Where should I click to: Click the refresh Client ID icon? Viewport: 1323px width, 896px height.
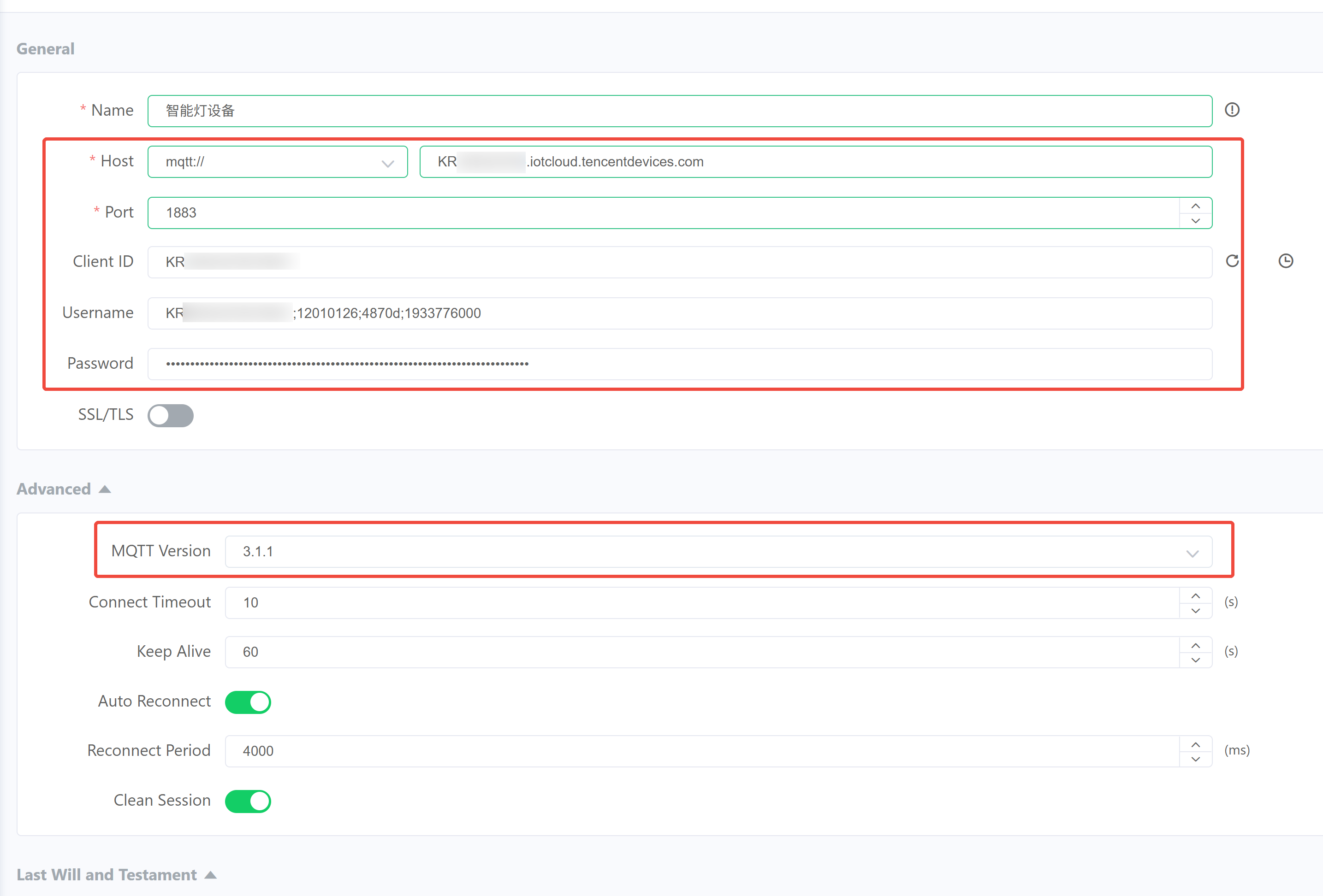click(1232, 261)
